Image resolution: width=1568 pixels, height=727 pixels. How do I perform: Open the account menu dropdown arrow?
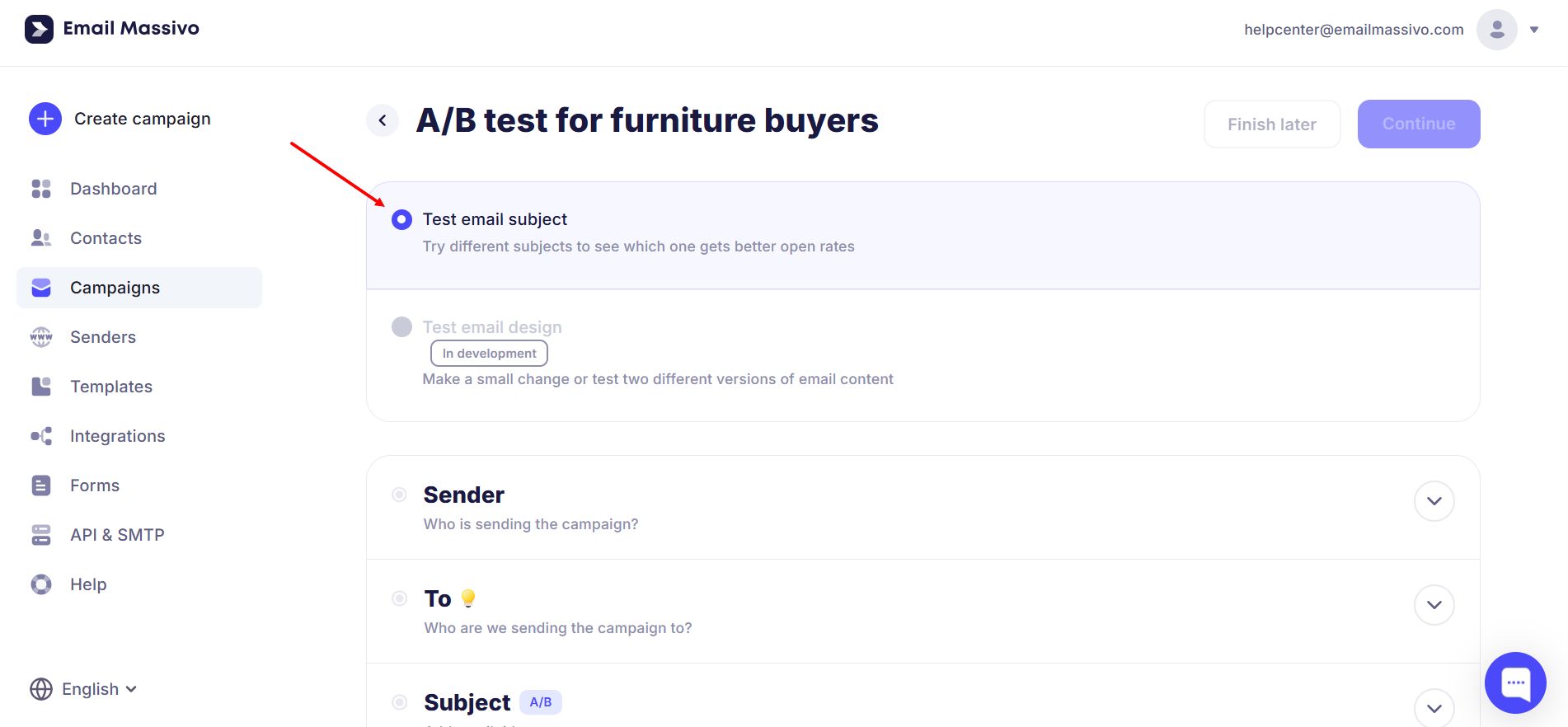[1533, 30]
